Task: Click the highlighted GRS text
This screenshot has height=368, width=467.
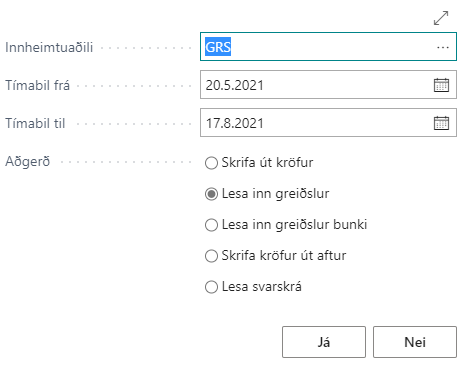Action: pos(218,47)
